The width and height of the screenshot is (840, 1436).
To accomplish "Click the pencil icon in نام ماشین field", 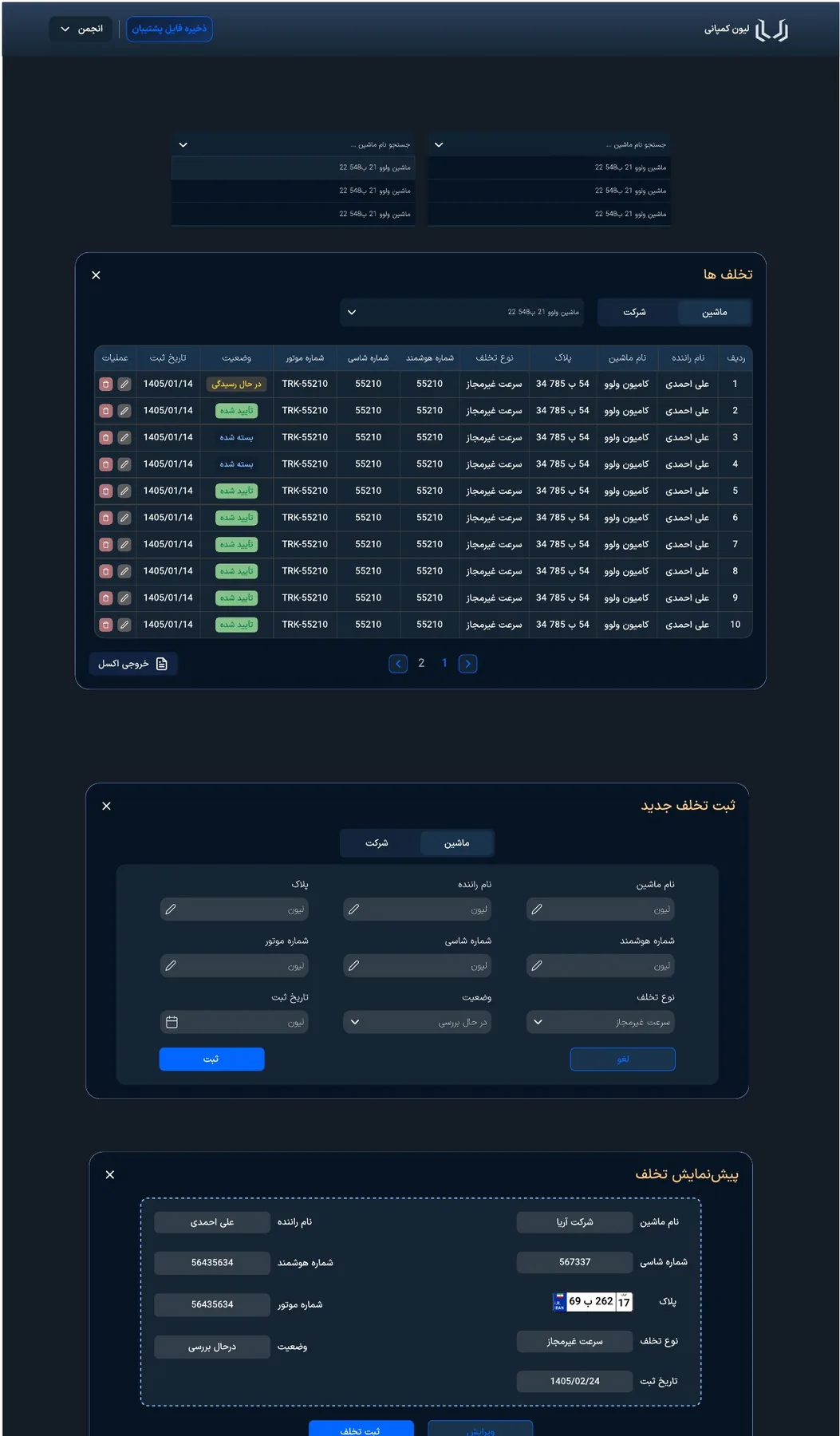I will pos(537,909).
